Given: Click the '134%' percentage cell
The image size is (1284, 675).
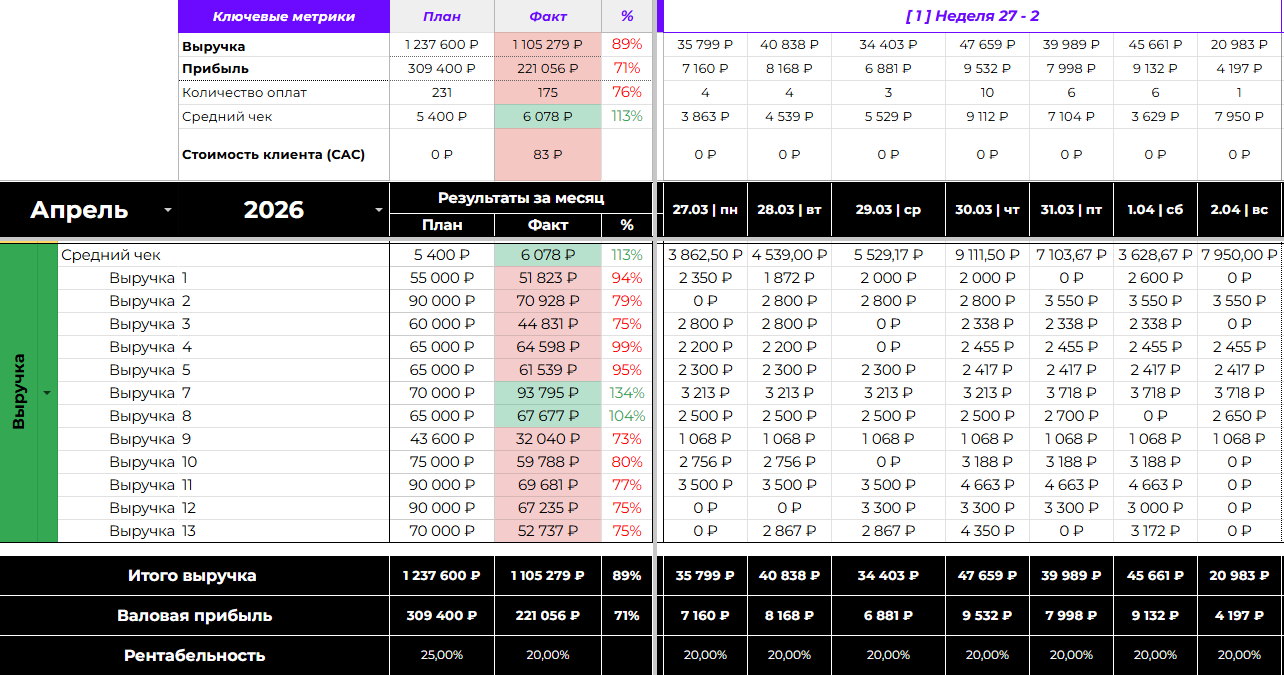Looking at the screenshot, I should (x=627, y=393).
